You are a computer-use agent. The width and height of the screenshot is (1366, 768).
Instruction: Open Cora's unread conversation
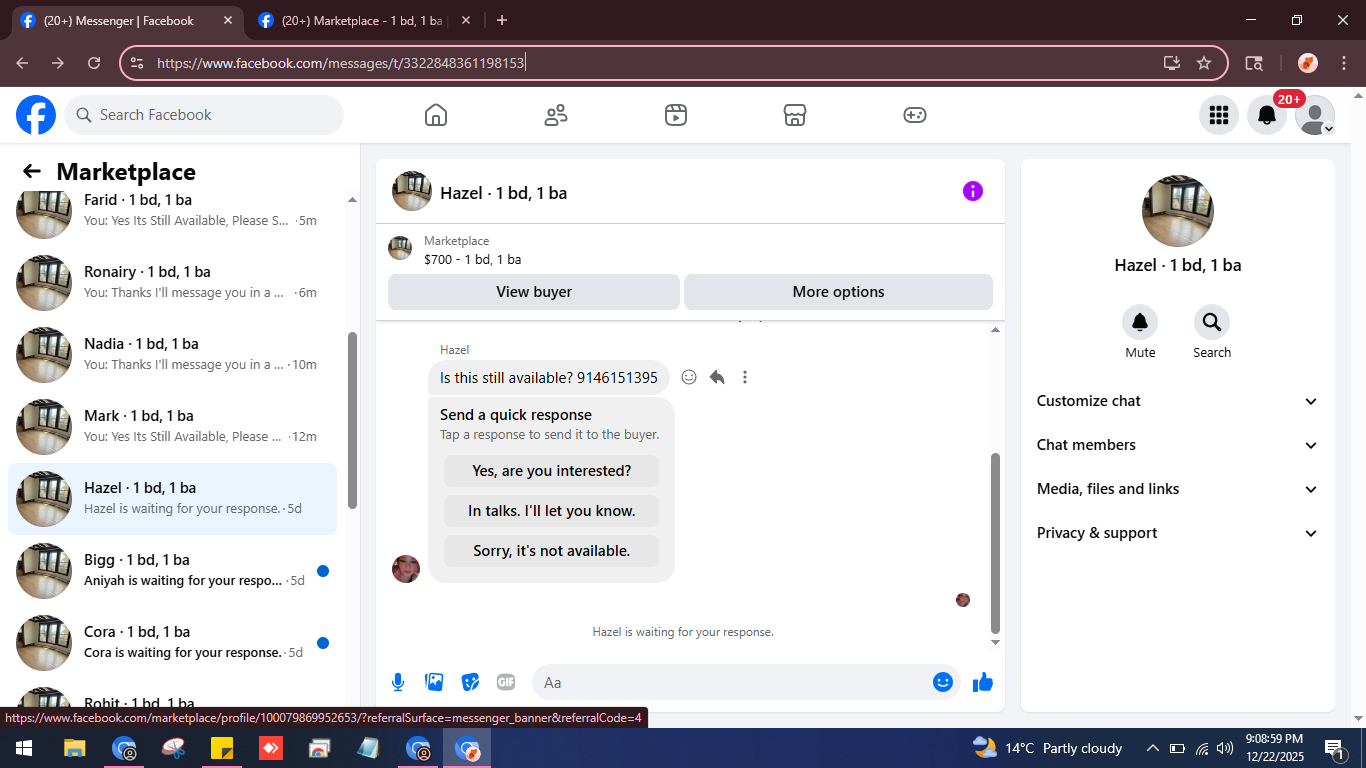pyautogui.click(x=172, y=643)
